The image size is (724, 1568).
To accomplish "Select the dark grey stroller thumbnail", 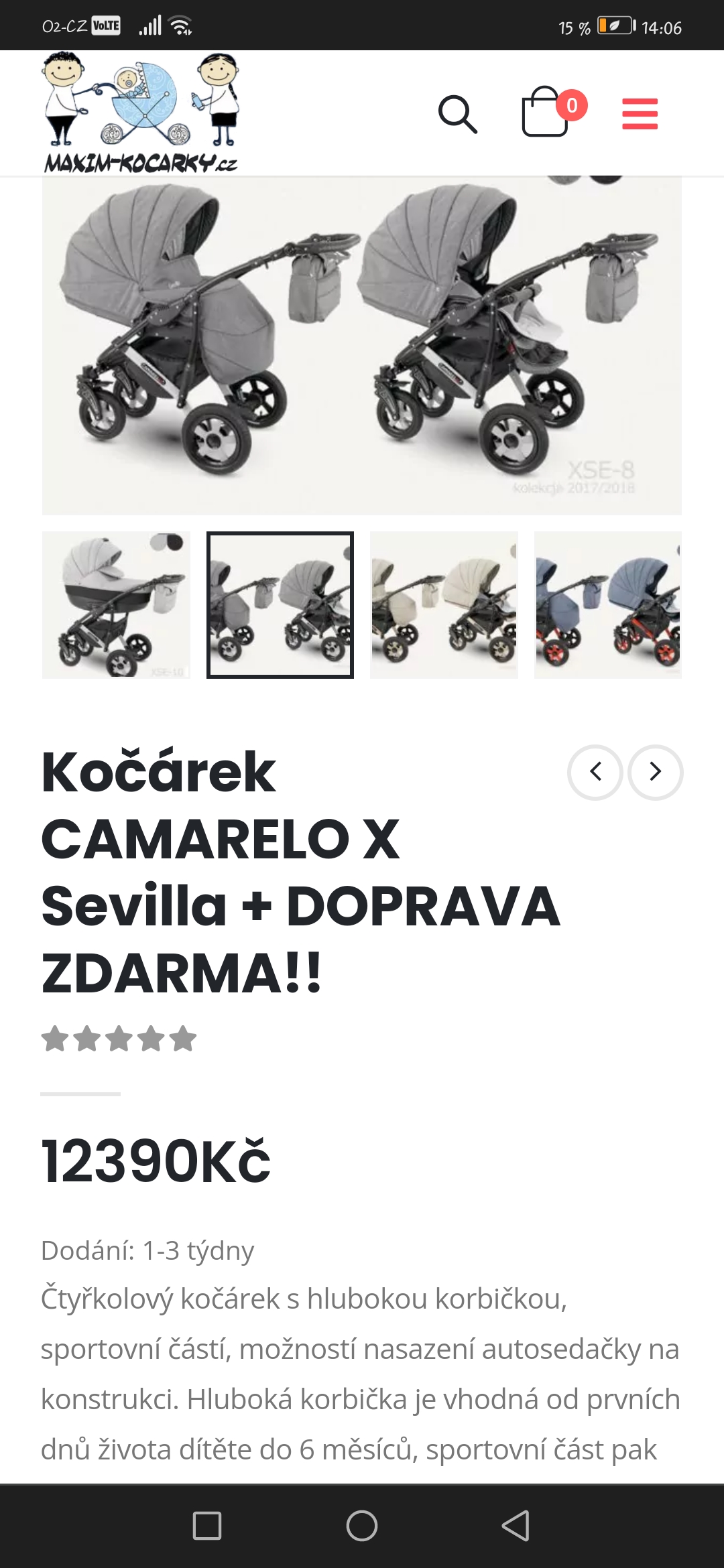I will click(280, 605).
